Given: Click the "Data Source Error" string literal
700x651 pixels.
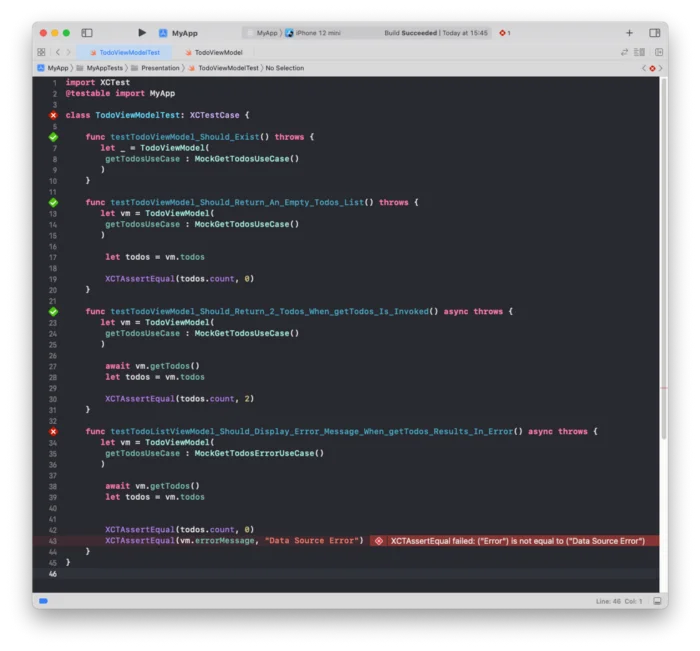Looking at the screenshot, I should 312,541.
